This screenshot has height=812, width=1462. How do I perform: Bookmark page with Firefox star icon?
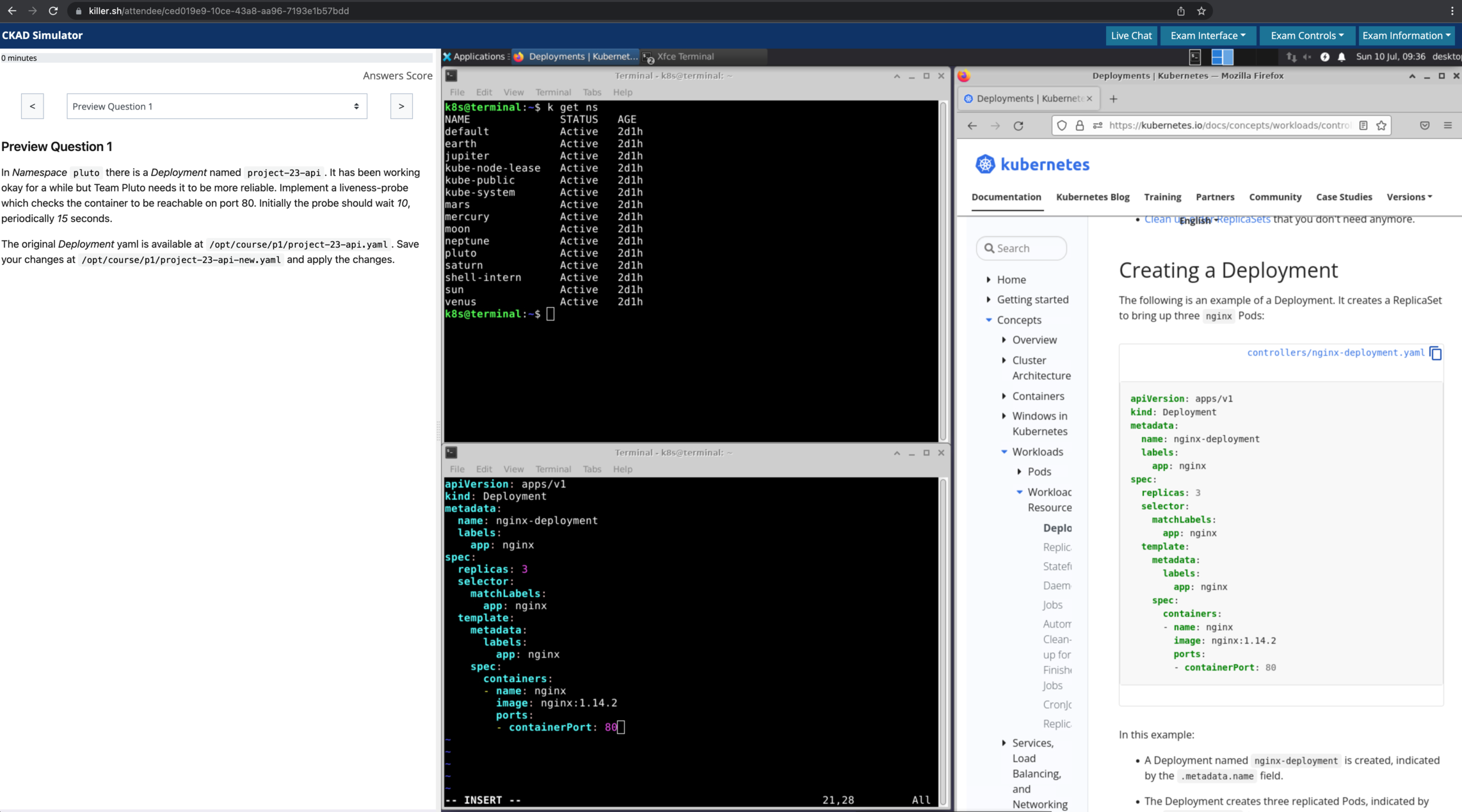coord(1381,126)
